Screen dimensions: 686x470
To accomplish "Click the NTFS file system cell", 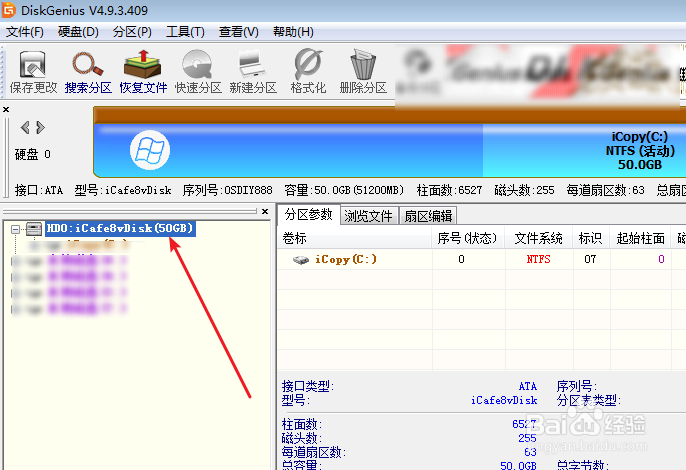I will (538, 260).
